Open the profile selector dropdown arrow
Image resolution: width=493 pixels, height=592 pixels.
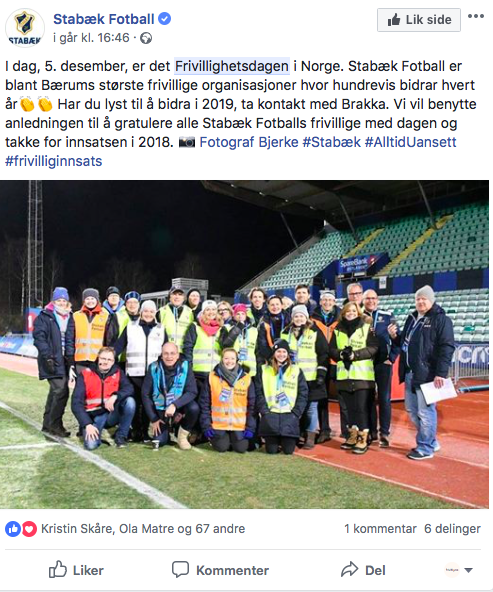pos(468,570)
